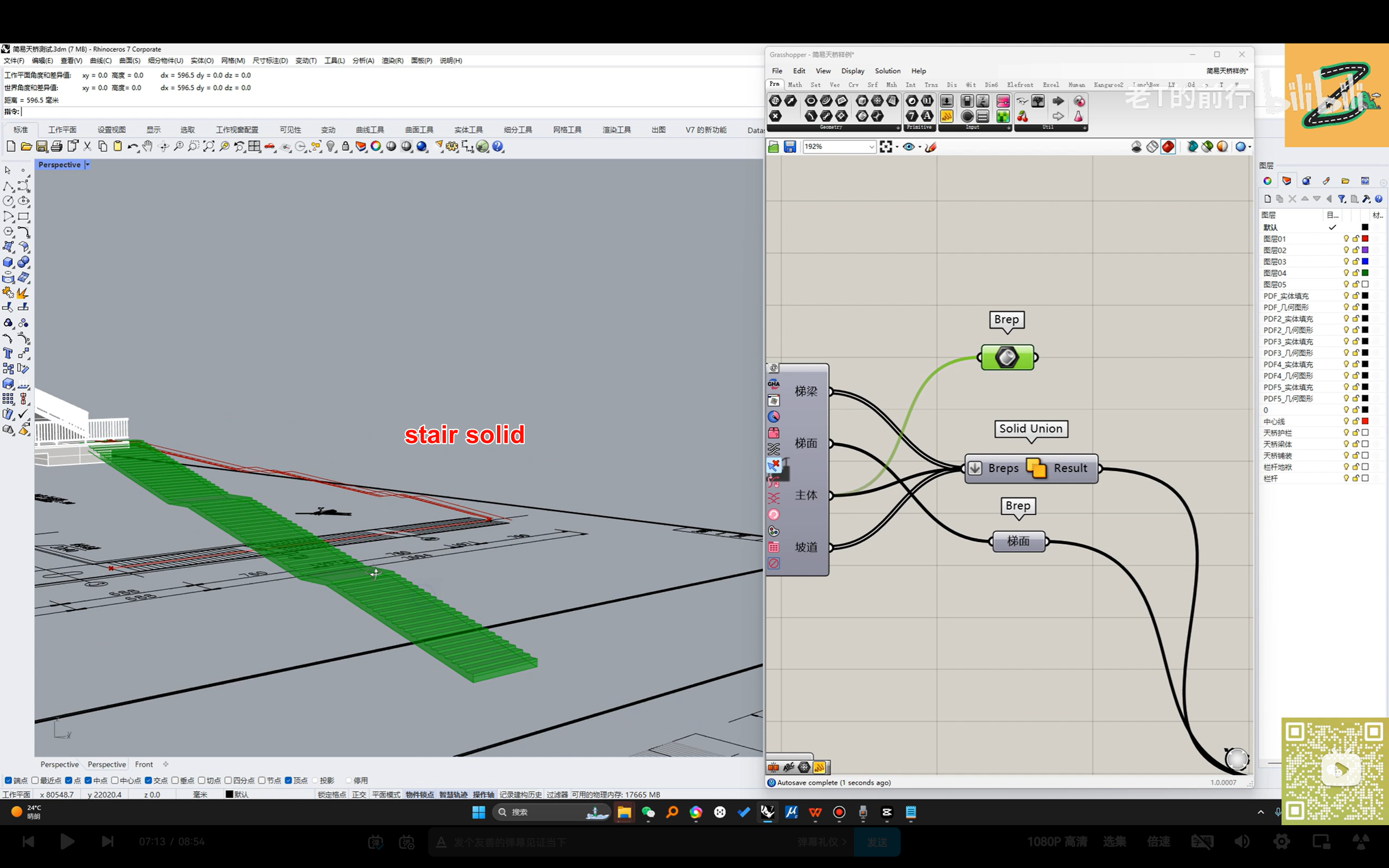Click the Solid Union component icon
The height and width of the screenshot is (868, 1389).
point(1035,468)
